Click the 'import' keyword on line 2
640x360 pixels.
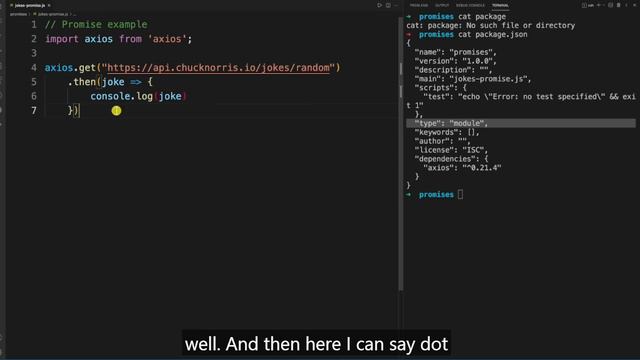coord(62,39)
